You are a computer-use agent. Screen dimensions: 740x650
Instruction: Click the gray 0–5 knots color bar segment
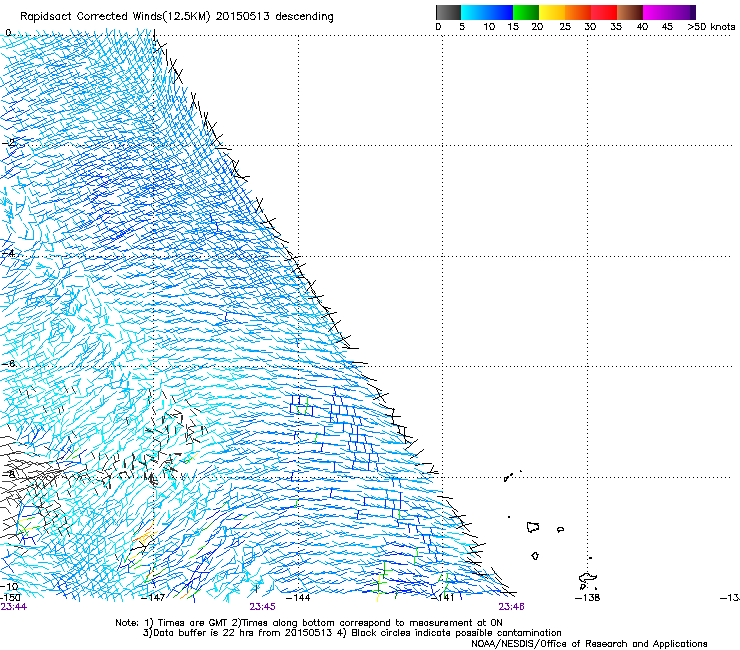point(448,12)
